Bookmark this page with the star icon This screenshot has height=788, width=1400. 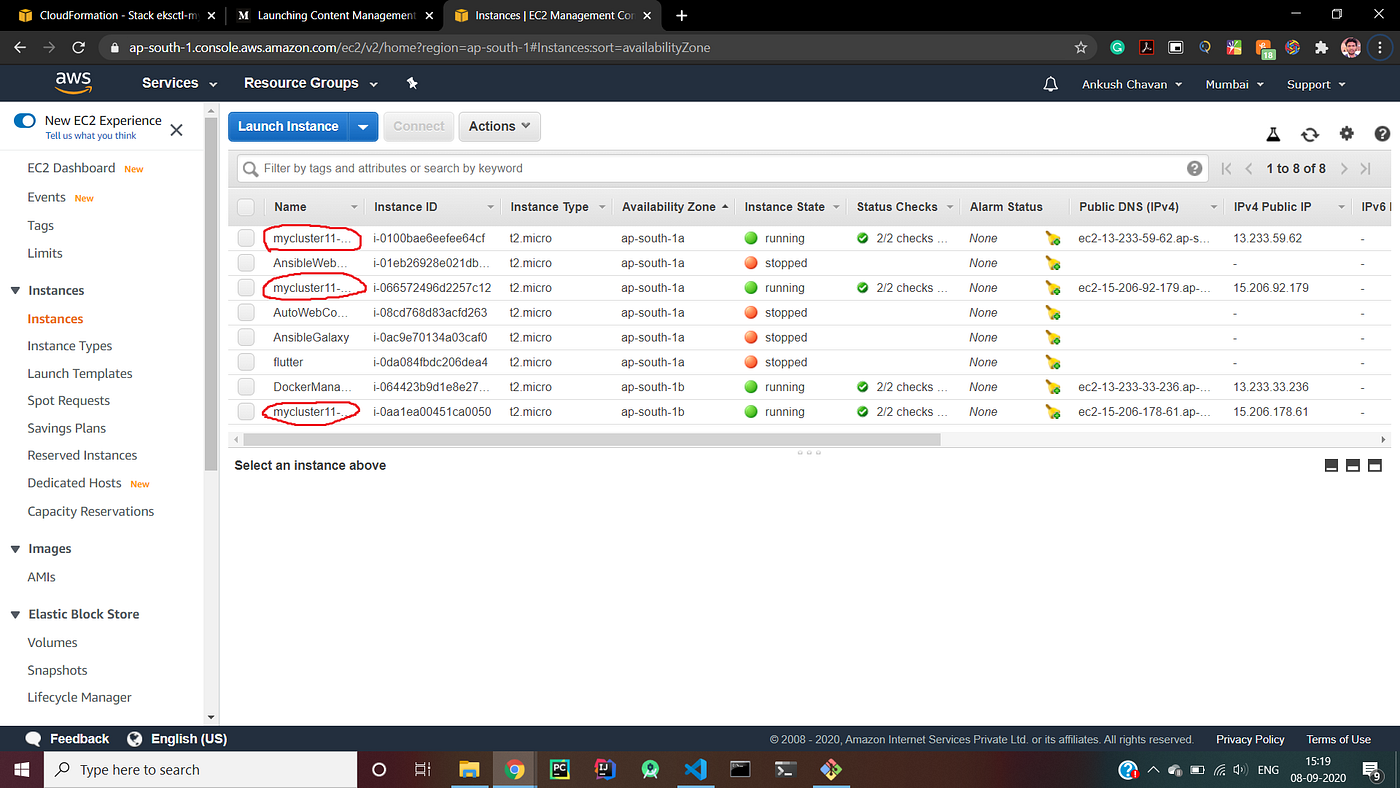click(x=1081, y=47)
